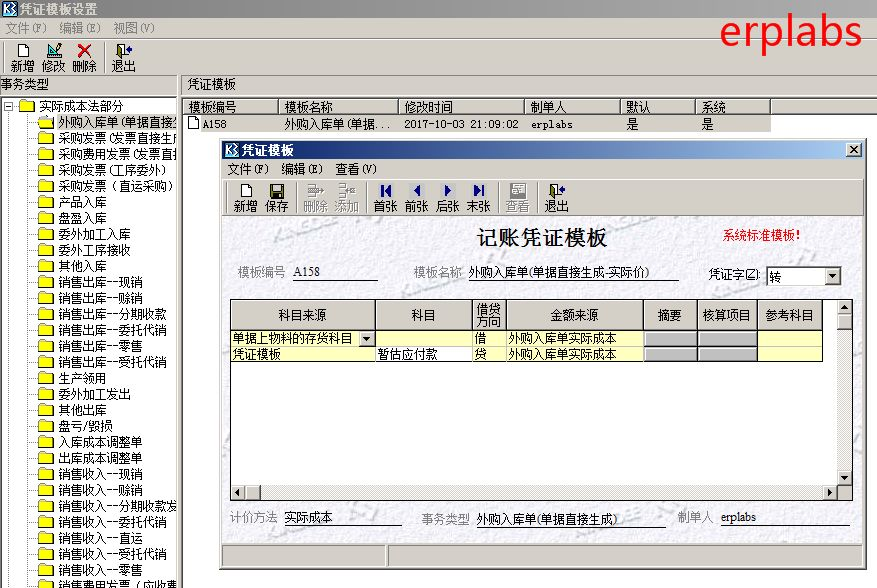This screenshot has width=877, height=588.
Task: Open 文件(F) menu in main window
Action: tap(26, 27)
